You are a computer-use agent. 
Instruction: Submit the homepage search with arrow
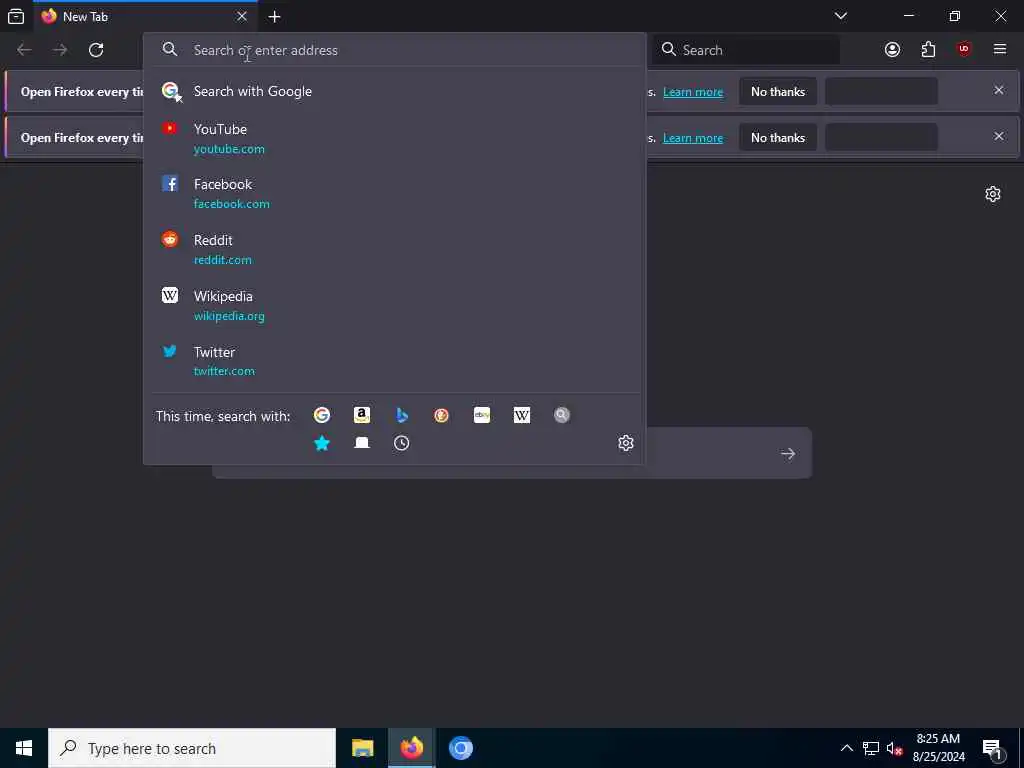pos(788,454)
